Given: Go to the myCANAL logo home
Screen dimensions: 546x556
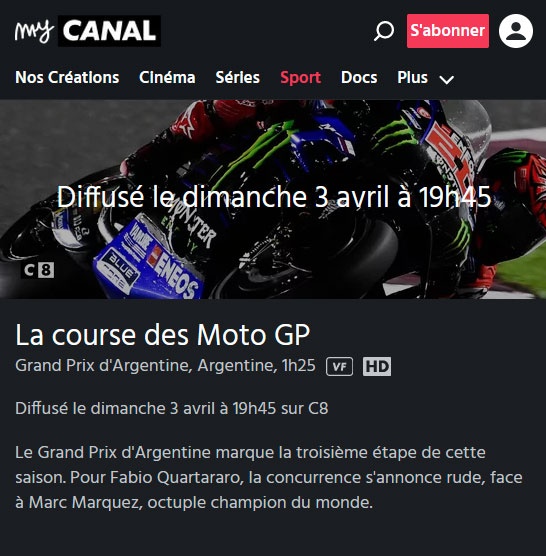Looking at the screenshot, I should click(x=88, y=31).
